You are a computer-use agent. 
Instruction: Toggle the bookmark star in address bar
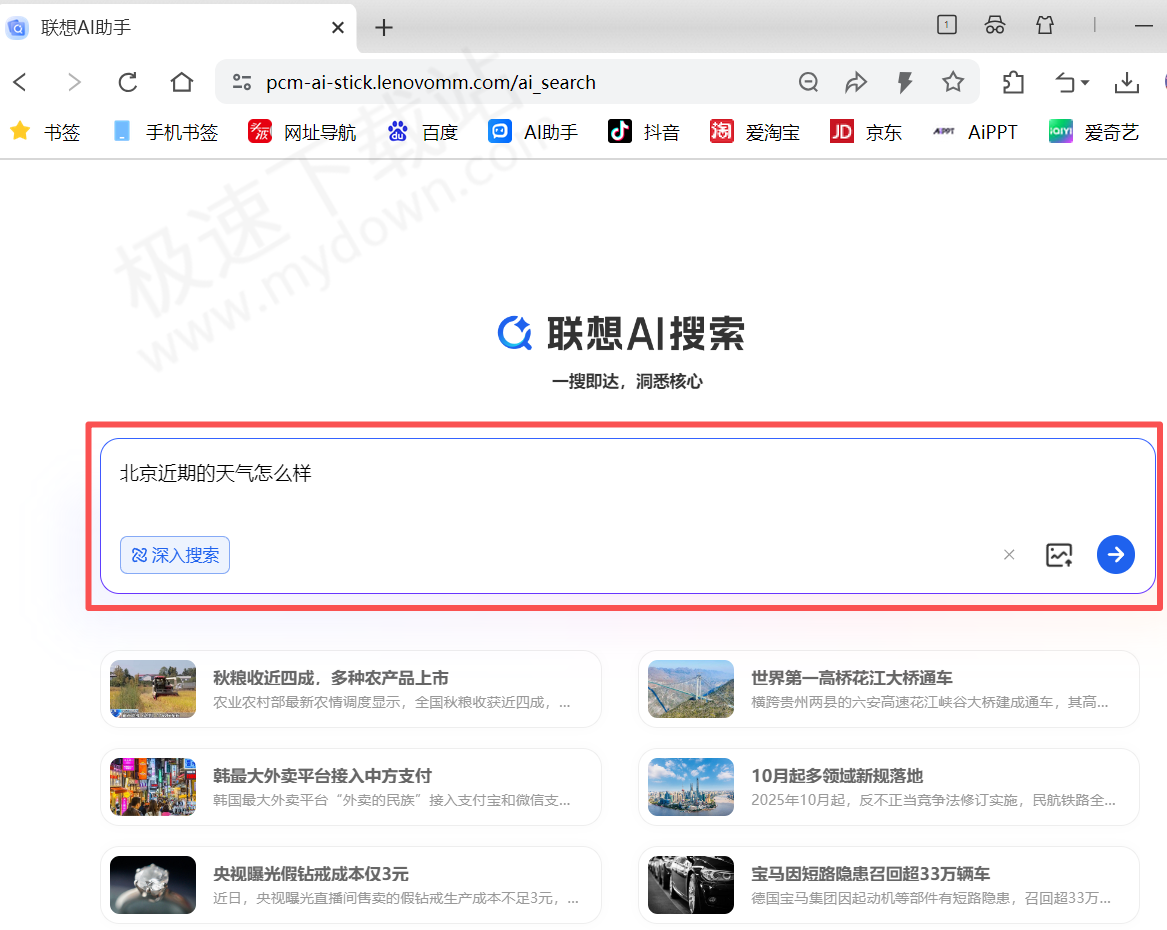pyautogui.click(x=953, y=82)
